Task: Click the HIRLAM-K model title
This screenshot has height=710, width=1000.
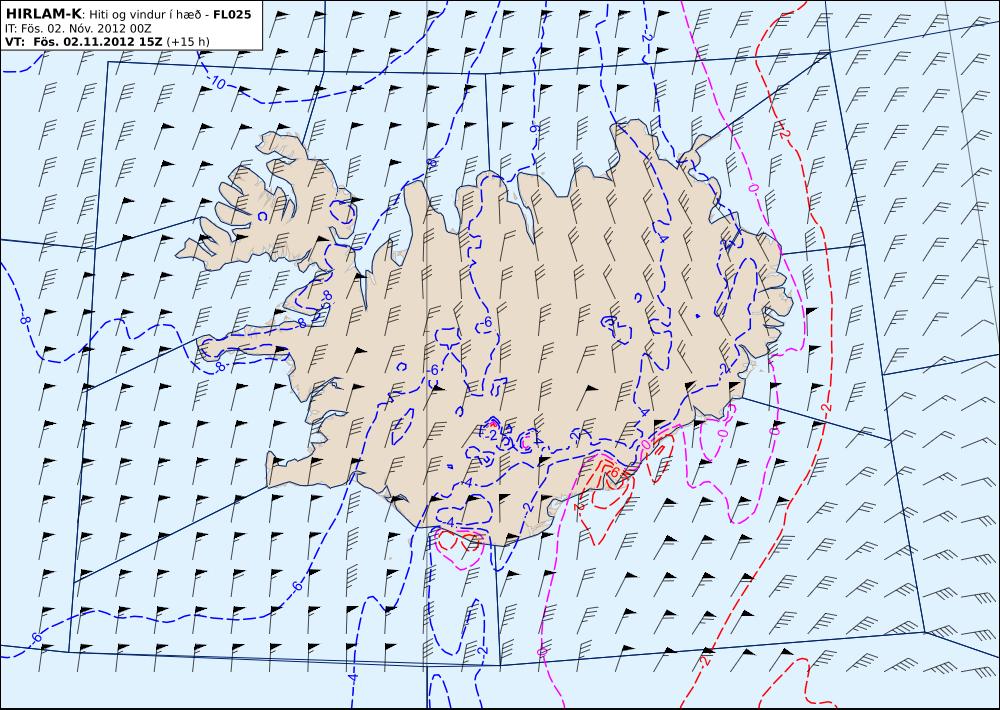Action: (43, 14)
